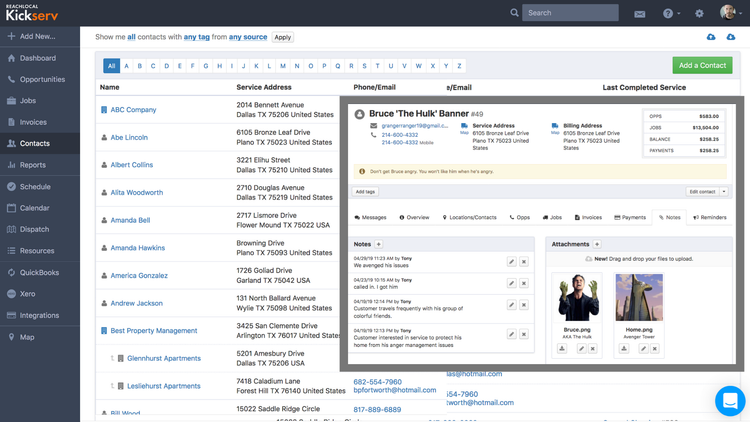Click the Add a Contact button
This screenshot has height=422, width=750.
pyautogui.click(x=702, y=65)
